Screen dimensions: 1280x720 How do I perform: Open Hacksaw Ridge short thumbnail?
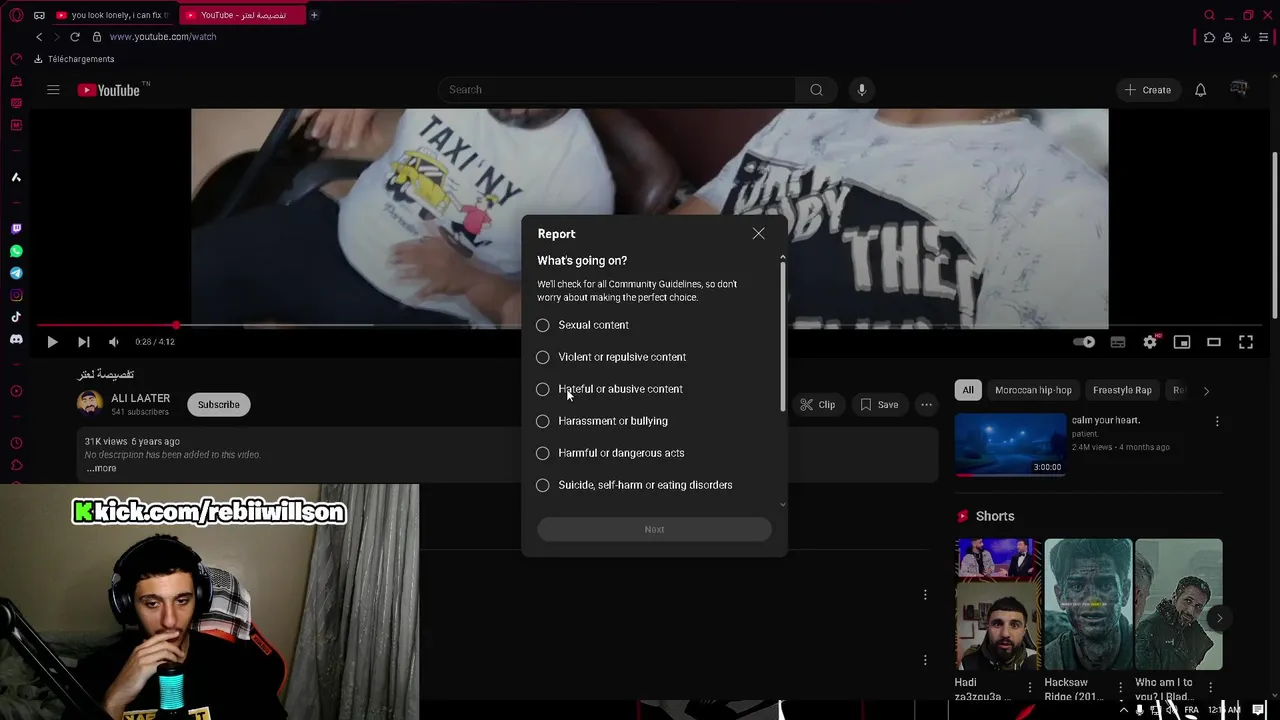(1088, 604)
